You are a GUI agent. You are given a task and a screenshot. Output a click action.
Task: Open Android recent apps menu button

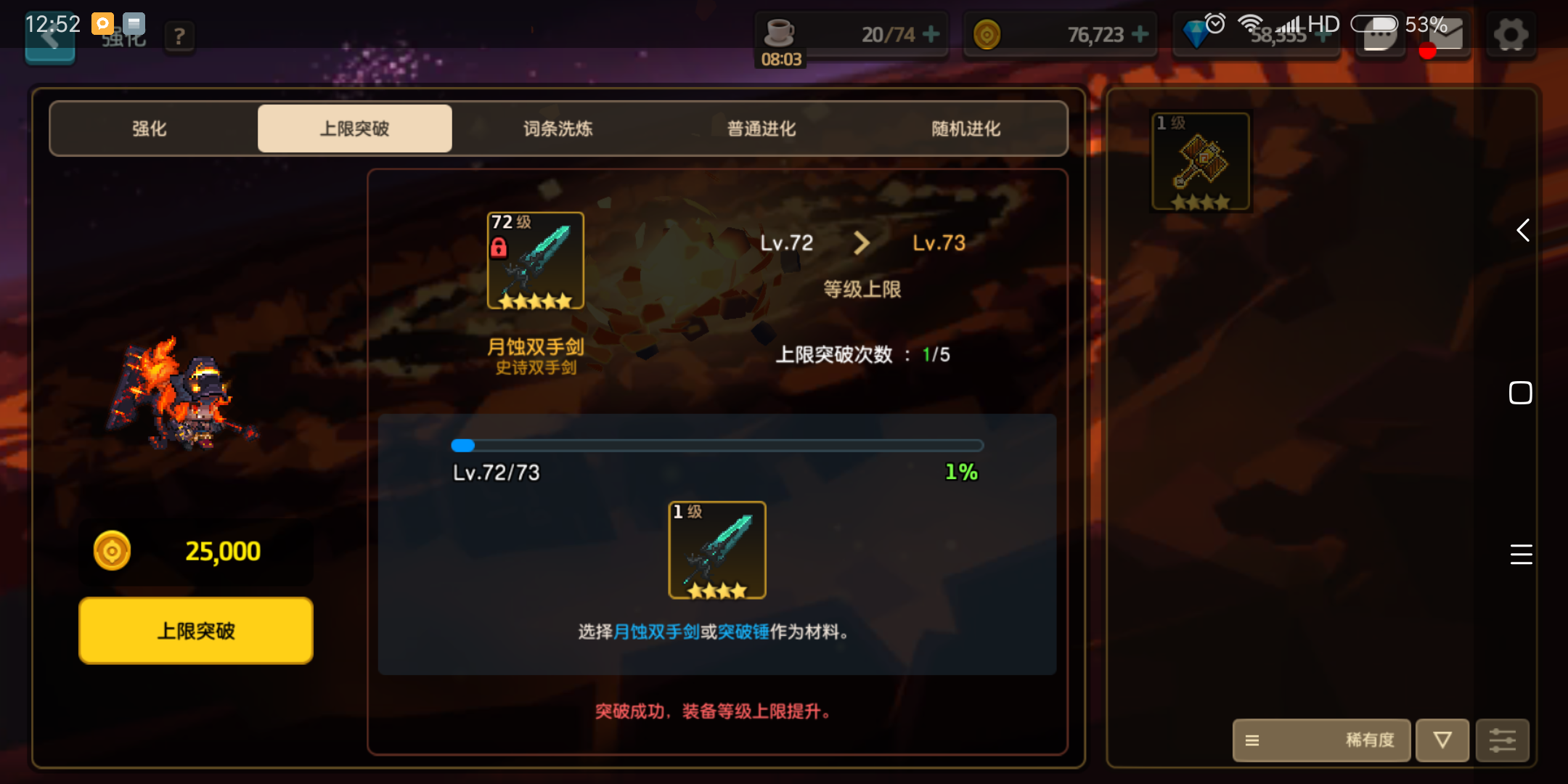point(1521,554)
